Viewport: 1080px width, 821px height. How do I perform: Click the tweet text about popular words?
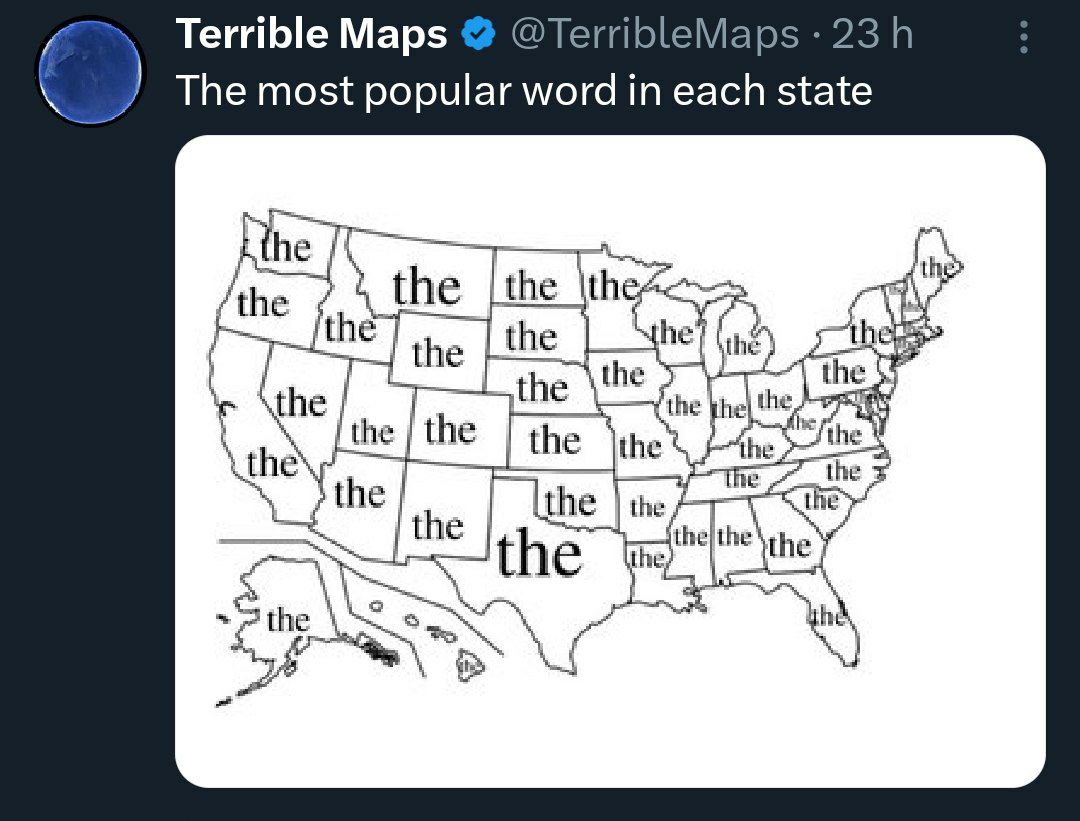point(524,91)
